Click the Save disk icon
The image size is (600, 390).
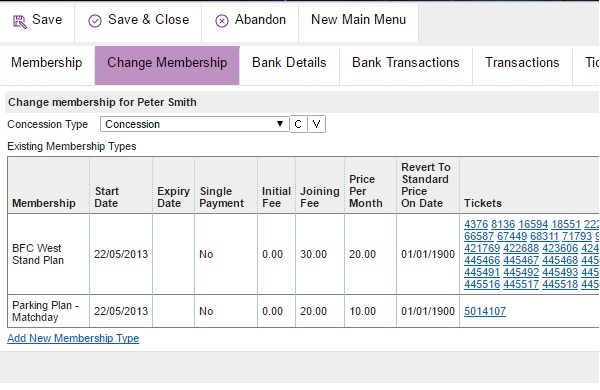(x=20, y=21)
